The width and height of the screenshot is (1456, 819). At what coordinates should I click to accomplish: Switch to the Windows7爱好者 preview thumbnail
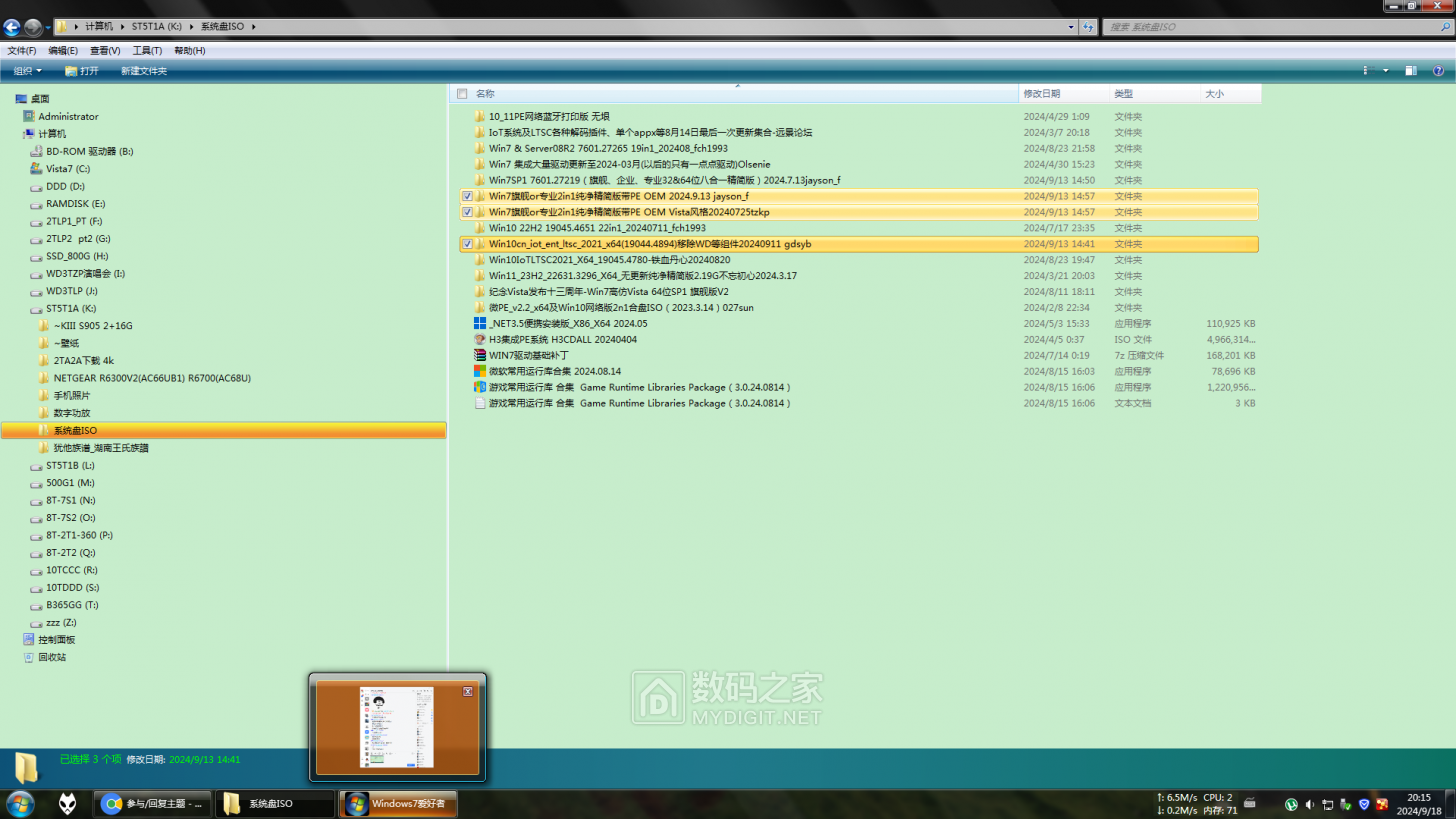397,728
